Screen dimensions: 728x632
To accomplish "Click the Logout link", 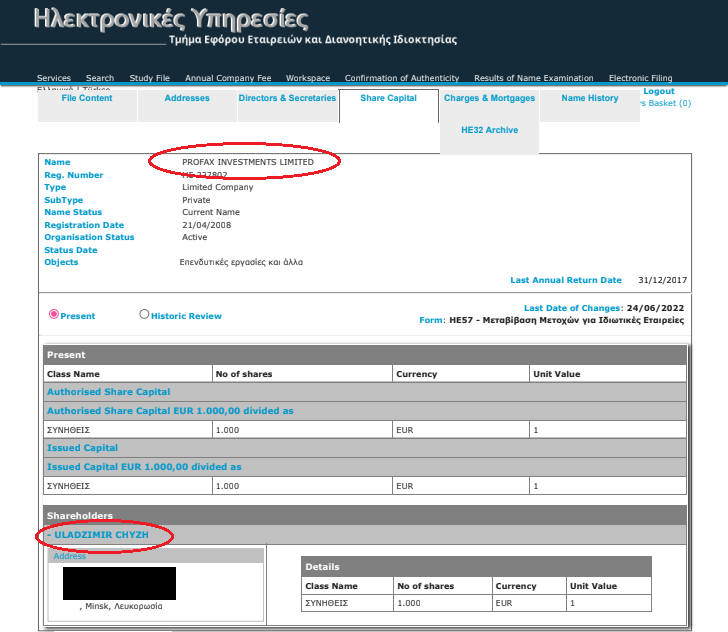I will 658,92.
